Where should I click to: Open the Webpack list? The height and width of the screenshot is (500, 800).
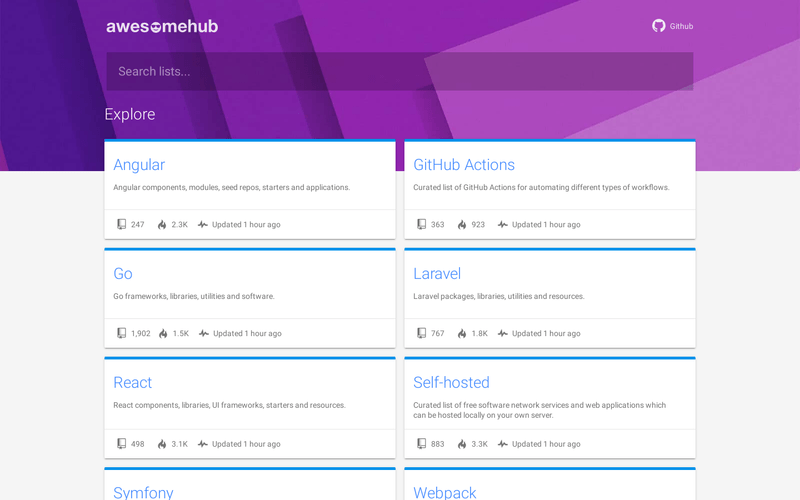pos(445,492)
